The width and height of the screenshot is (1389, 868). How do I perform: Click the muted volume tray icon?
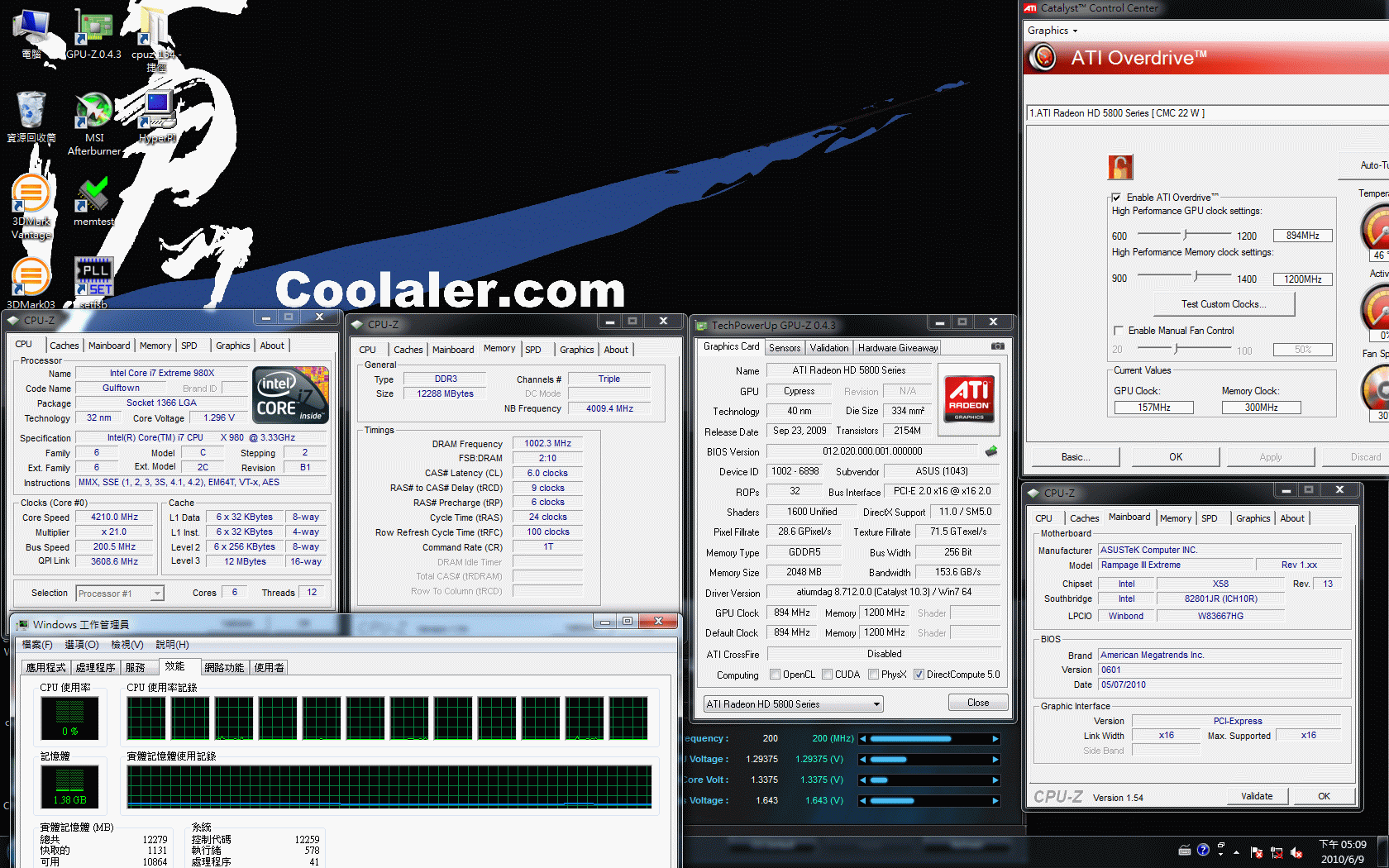(1296, 852)
